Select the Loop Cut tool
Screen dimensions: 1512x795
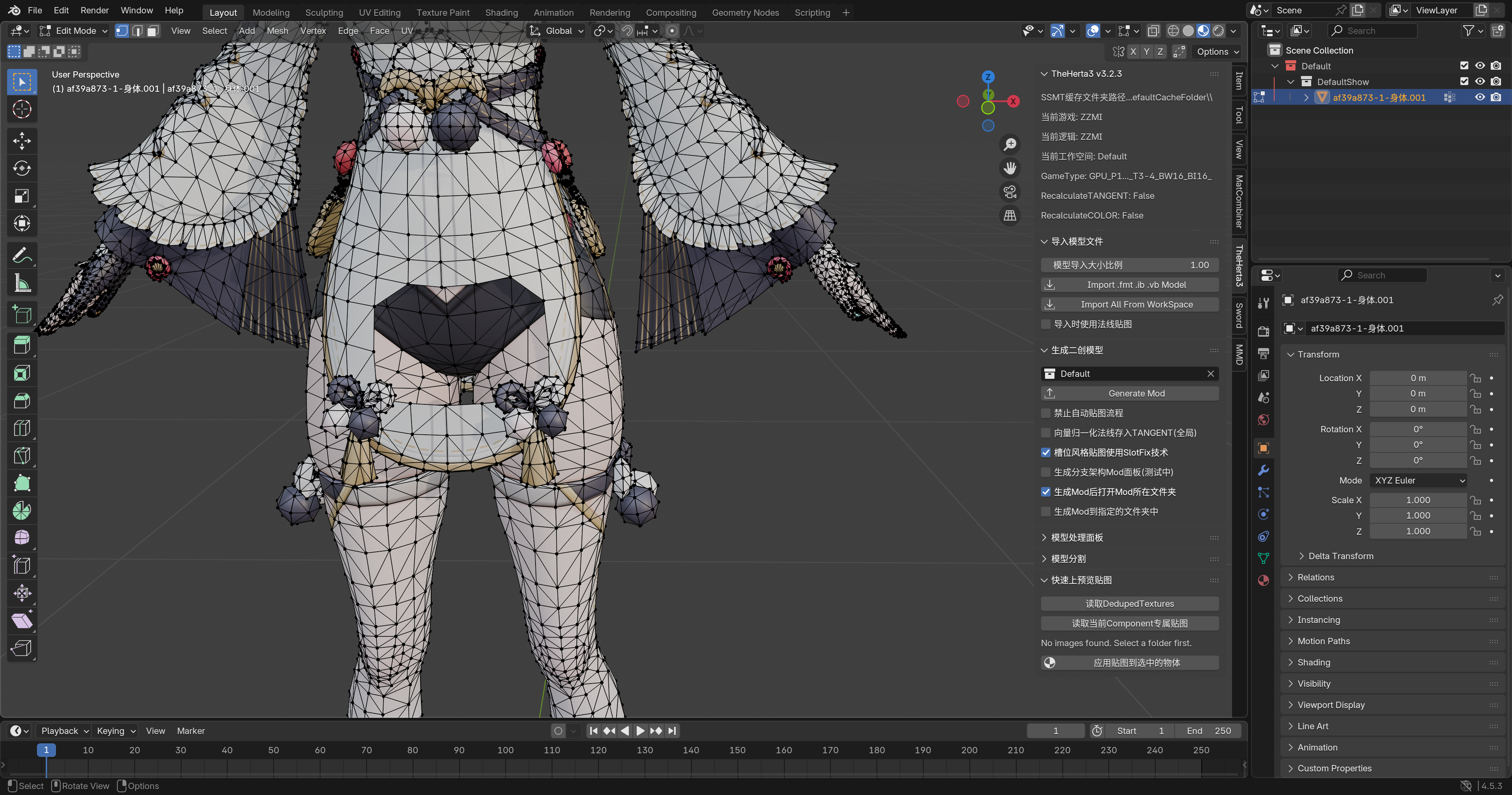[22, 428]
